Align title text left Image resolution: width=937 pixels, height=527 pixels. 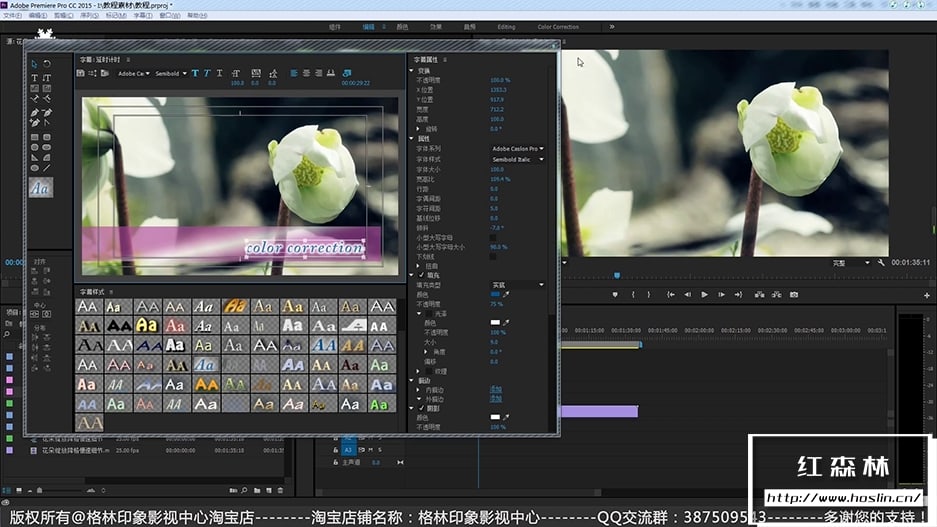pos(293,73)
